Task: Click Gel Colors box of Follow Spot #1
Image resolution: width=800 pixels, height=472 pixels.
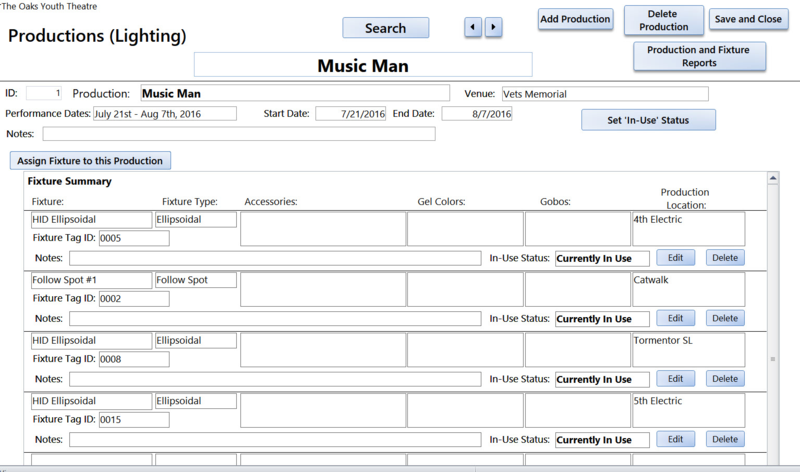Action: click(465, 289)
